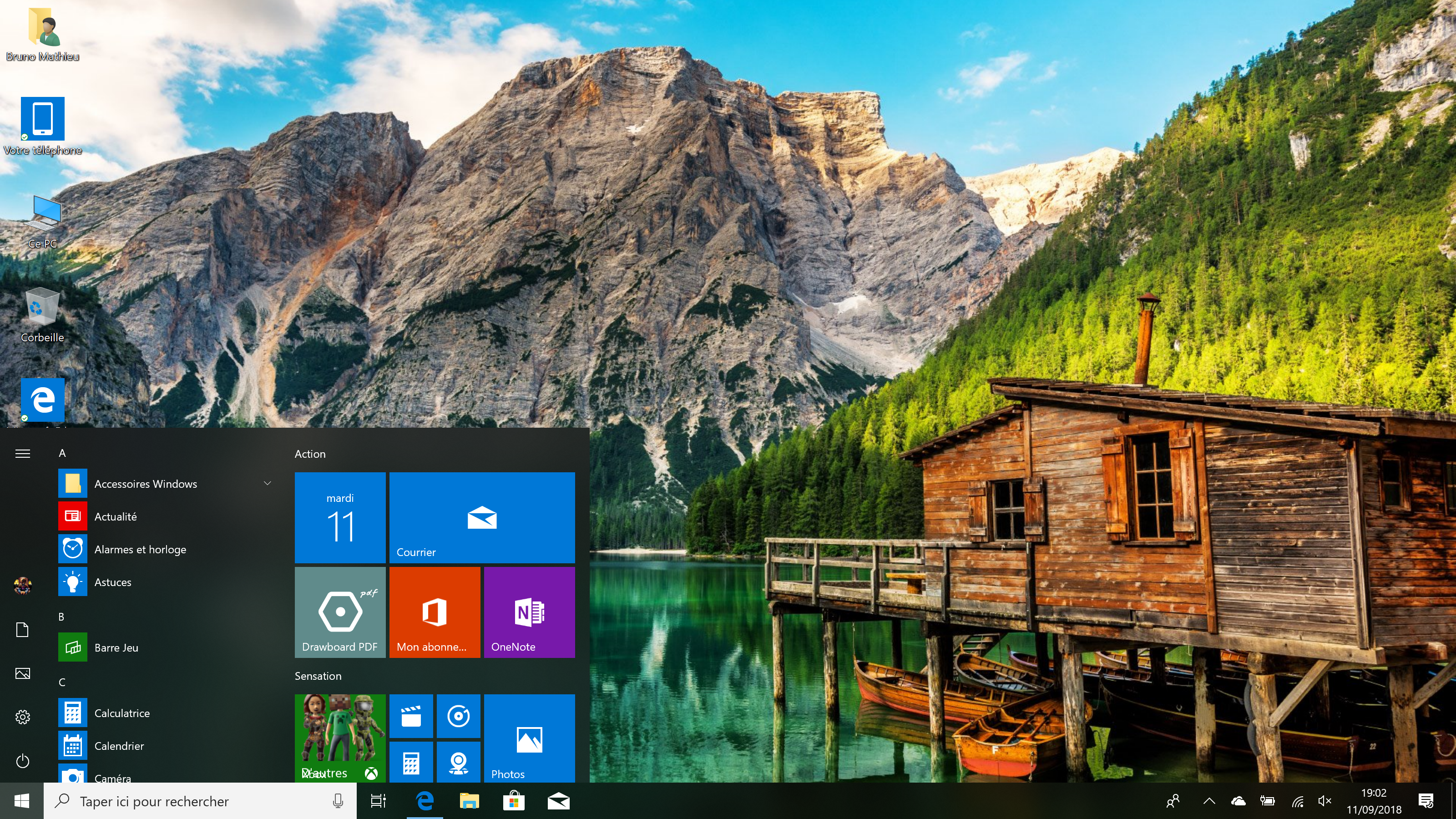Image resolution: width=1456 pixels, height=819 pixels.
Task: Start voice search with the microphone icon
Action: (x=338, y=801)
